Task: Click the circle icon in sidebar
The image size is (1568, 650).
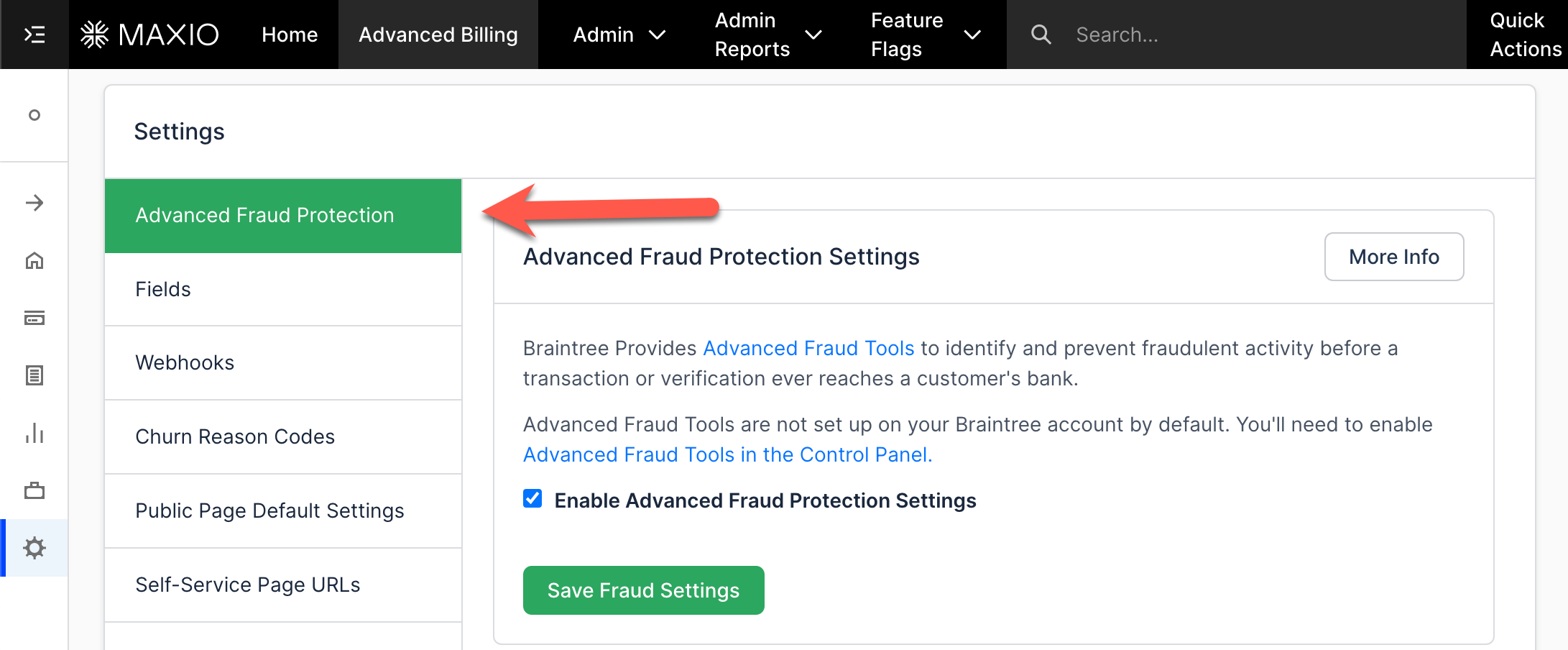Action: pos(34,115)
